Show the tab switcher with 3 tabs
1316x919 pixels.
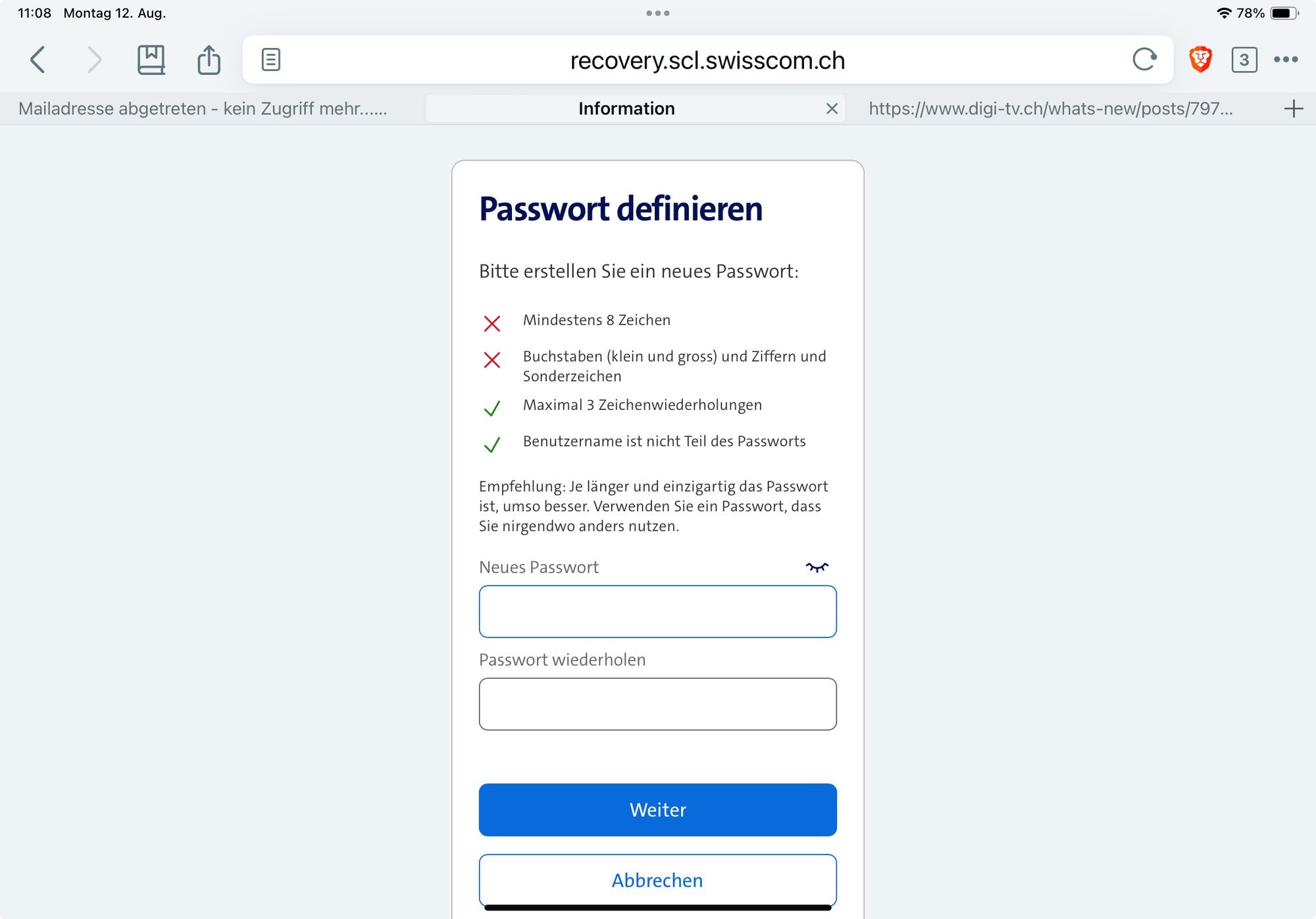click(x=1244, y=60)
